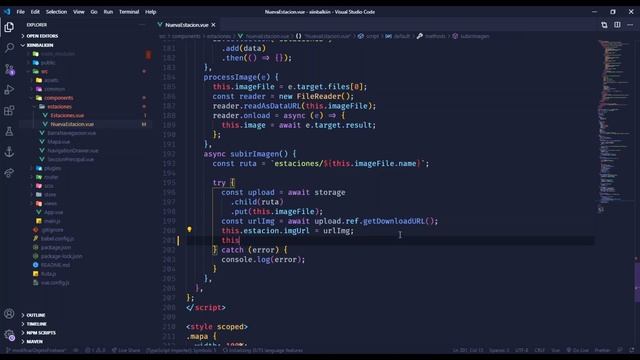Viewport: 640px width, 360px height.
Task: Select the NuevaEstacion.vue editor tab
Action: coord(187,25)
